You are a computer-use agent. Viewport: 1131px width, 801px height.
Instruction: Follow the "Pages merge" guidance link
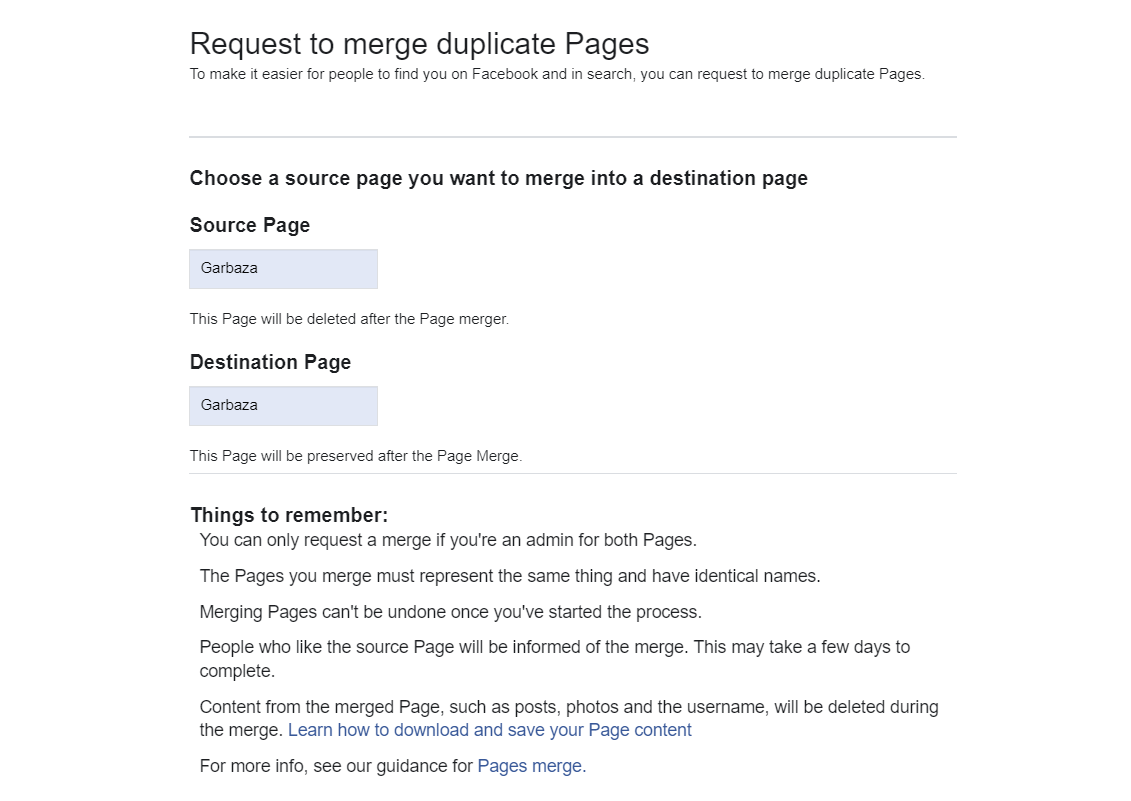click(531, 766)
